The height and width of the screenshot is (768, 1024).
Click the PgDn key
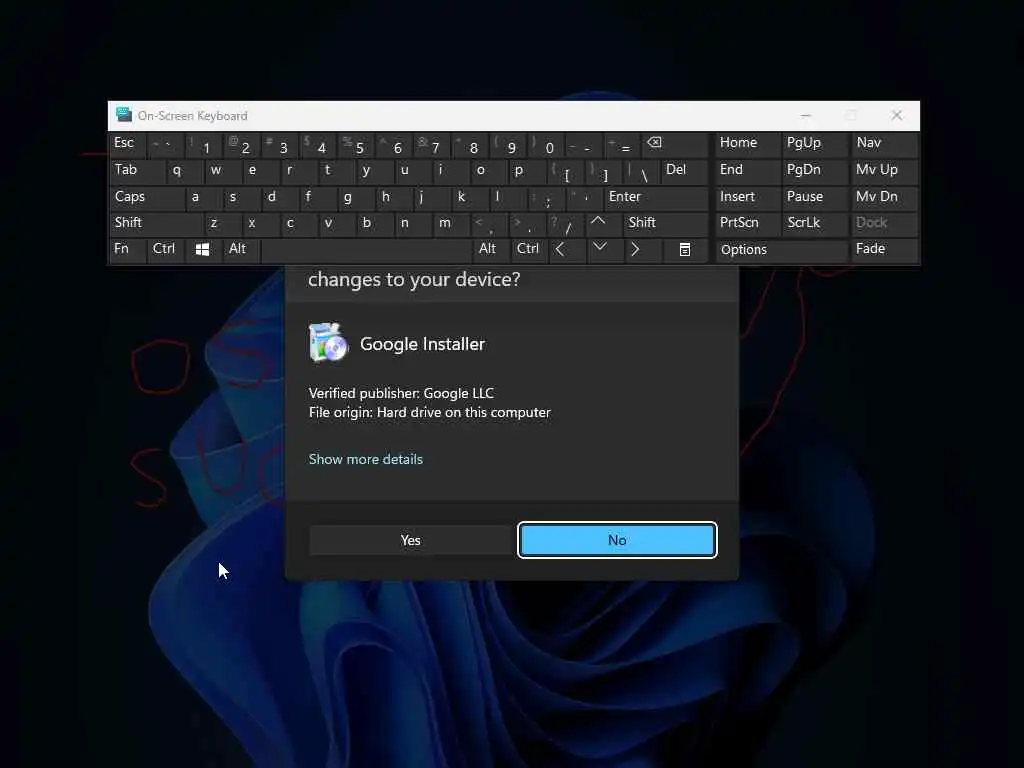coord(816,170)
